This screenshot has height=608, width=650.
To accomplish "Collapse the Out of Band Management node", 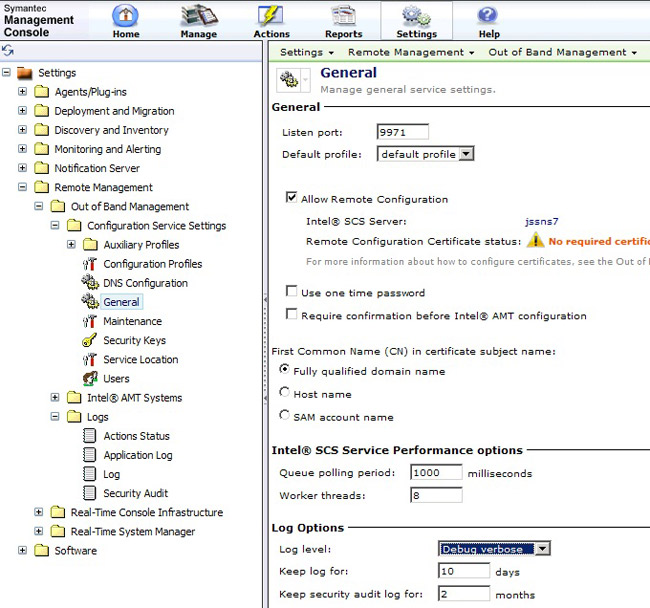I will (x=39, y=206).
